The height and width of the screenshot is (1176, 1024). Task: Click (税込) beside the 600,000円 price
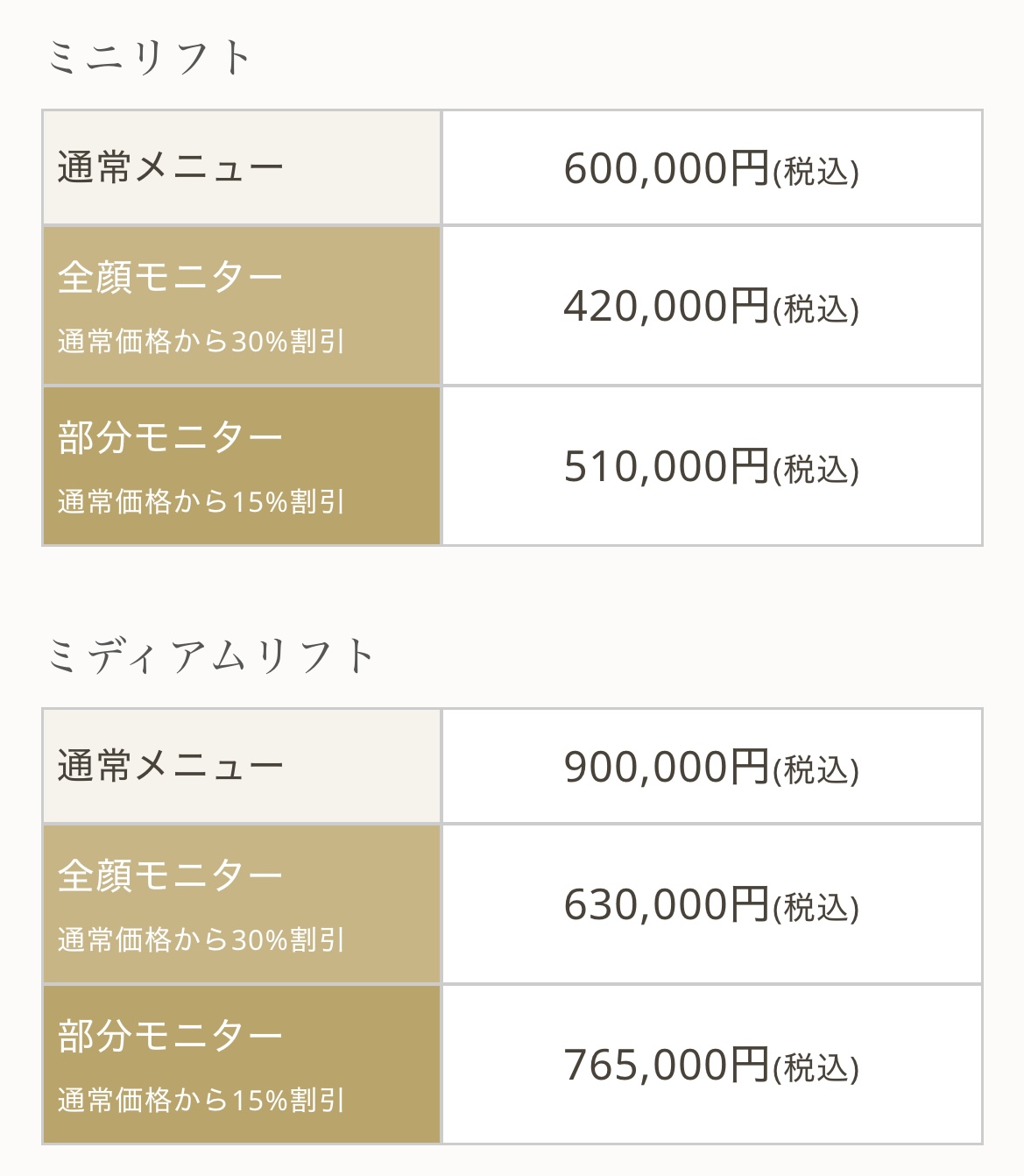816,171
